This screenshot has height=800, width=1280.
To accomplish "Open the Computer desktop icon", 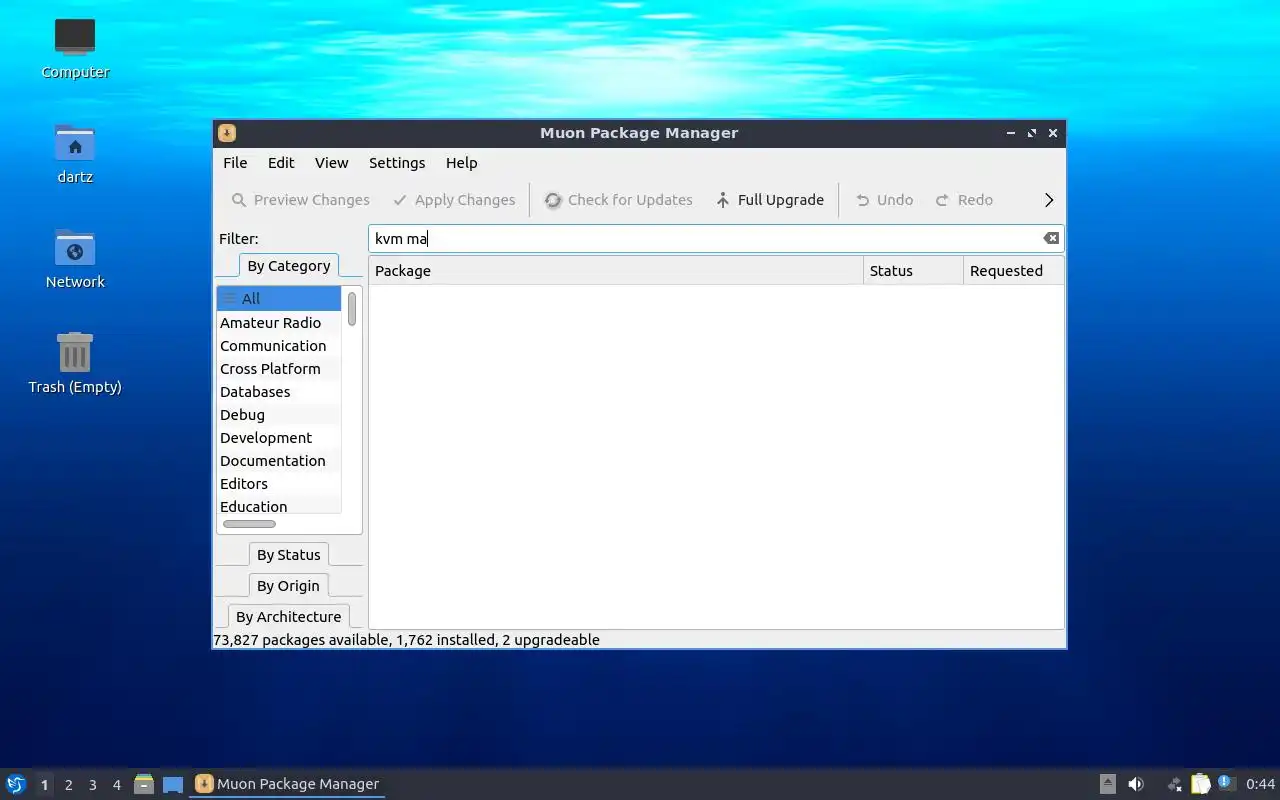I will (x=75, y=48).
